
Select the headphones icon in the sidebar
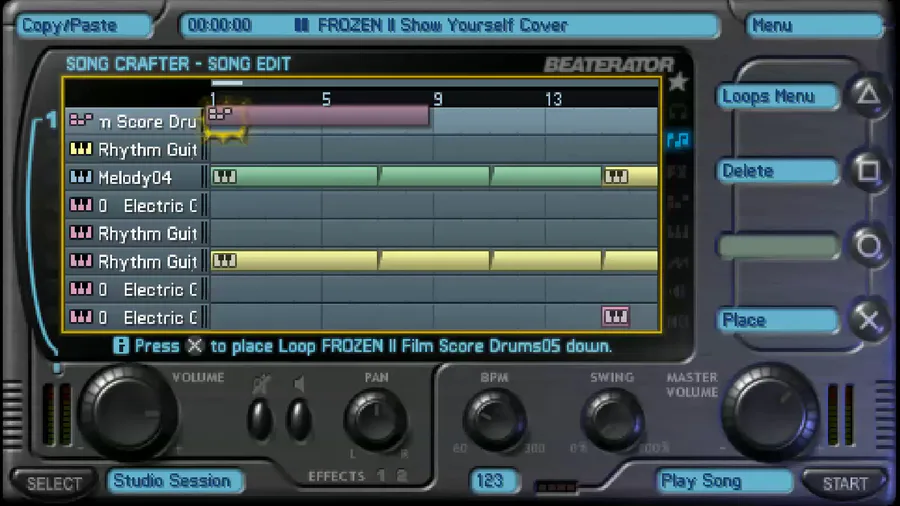(x=678, y=111)
